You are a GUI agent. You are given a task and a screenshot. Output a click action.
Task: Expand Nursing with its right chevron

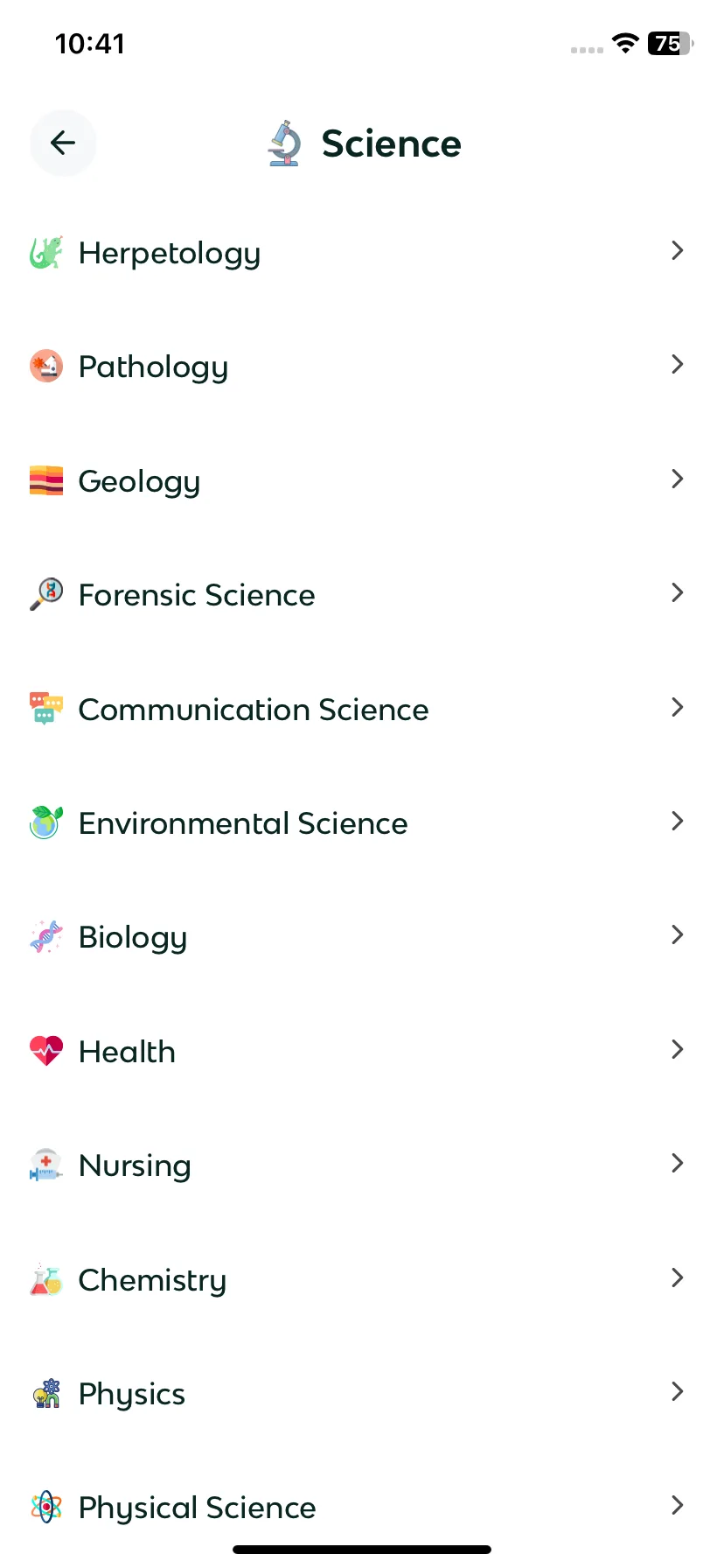point(677,1163)
